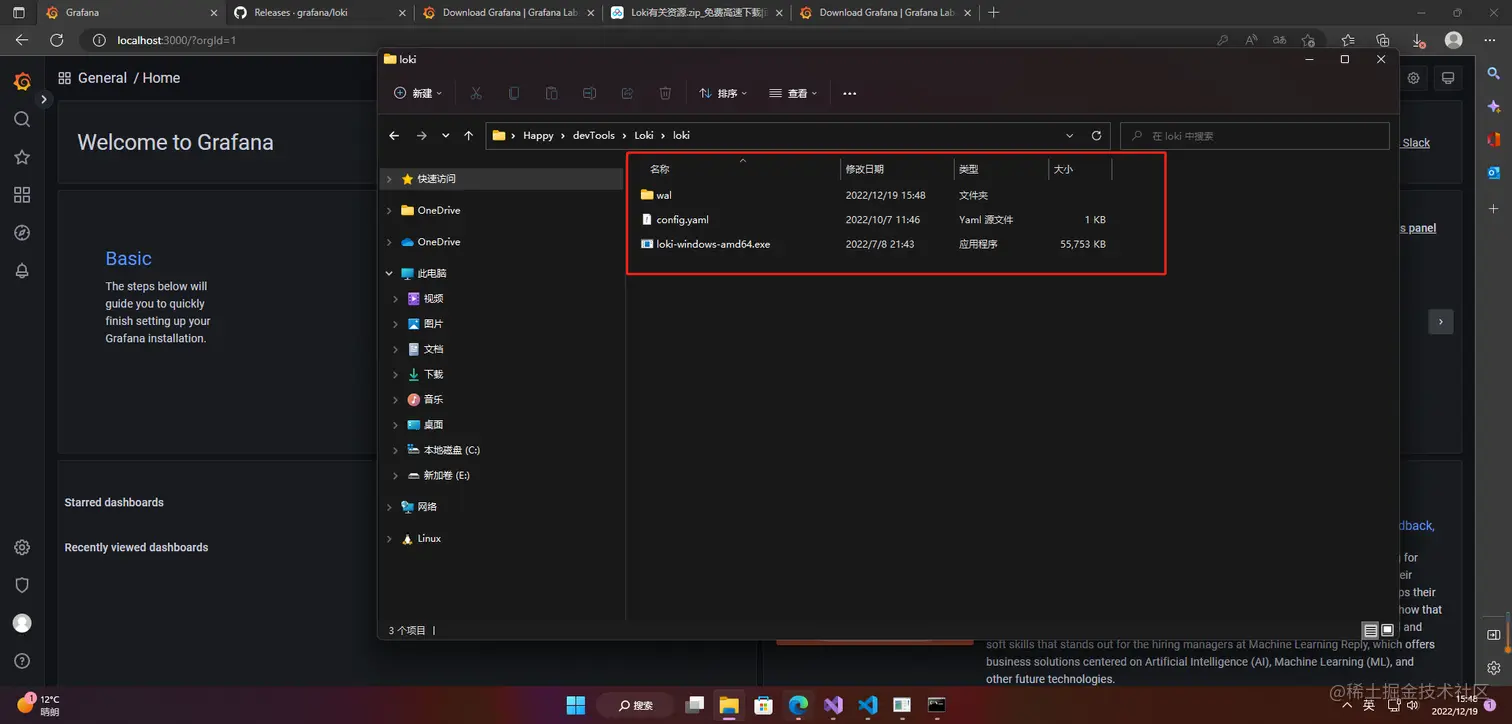Expand 快速访问 in navigation pane

pyautogui.click(x=389, y=179)
